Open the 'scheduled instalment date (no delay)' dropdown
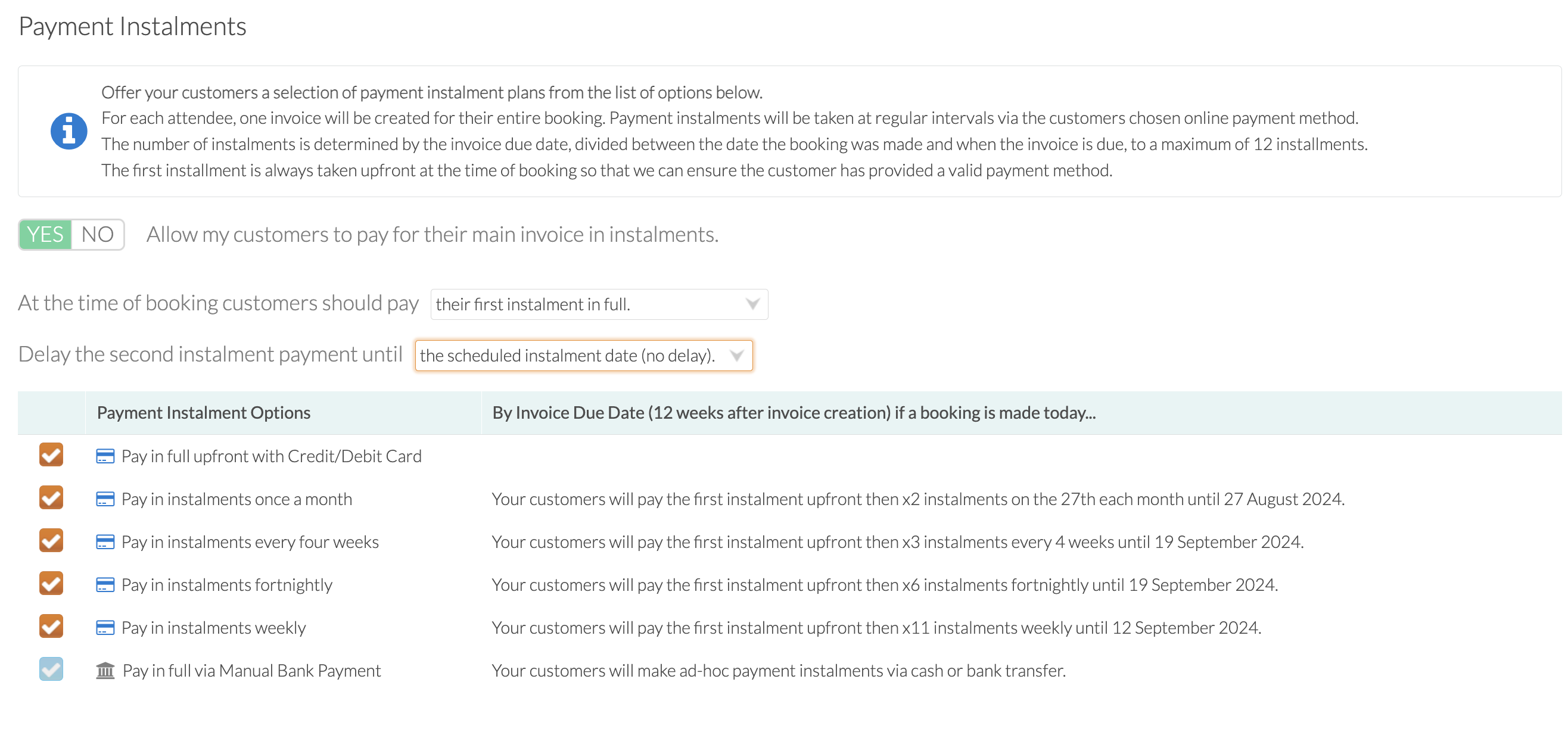The image size is (1568, 735). coord(584,356)
